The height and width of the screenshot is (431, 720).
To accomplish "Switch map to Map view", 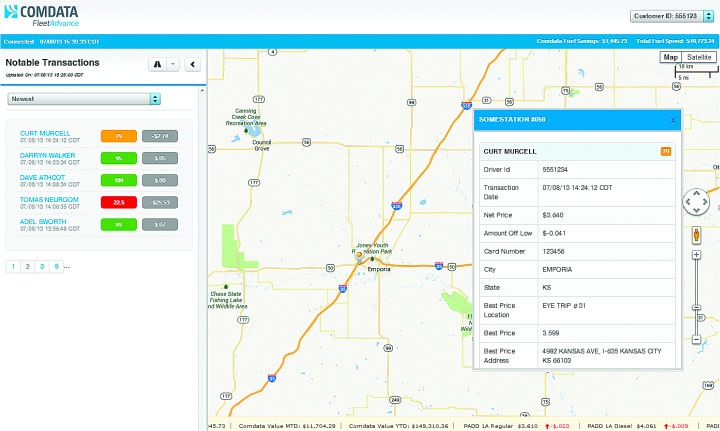I will click(x=670, y=57).
